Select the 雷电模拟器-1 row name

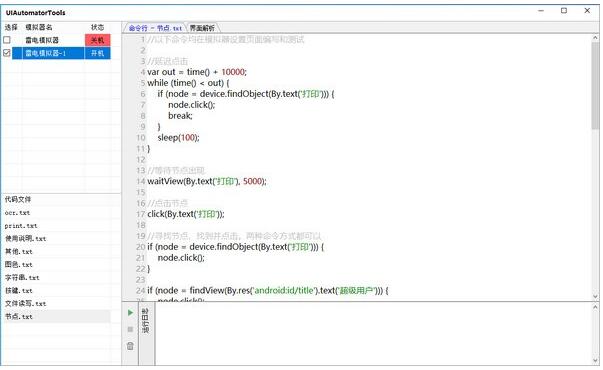(x=45, y=53)
